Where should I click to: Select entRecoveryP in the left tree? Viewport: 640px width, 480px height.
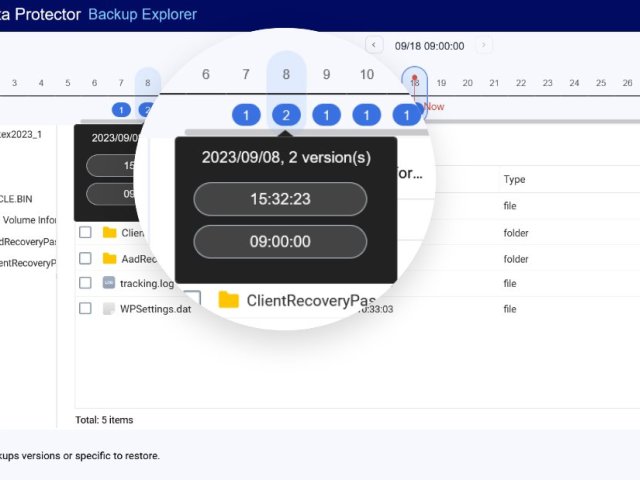click(x=28, y=263)
